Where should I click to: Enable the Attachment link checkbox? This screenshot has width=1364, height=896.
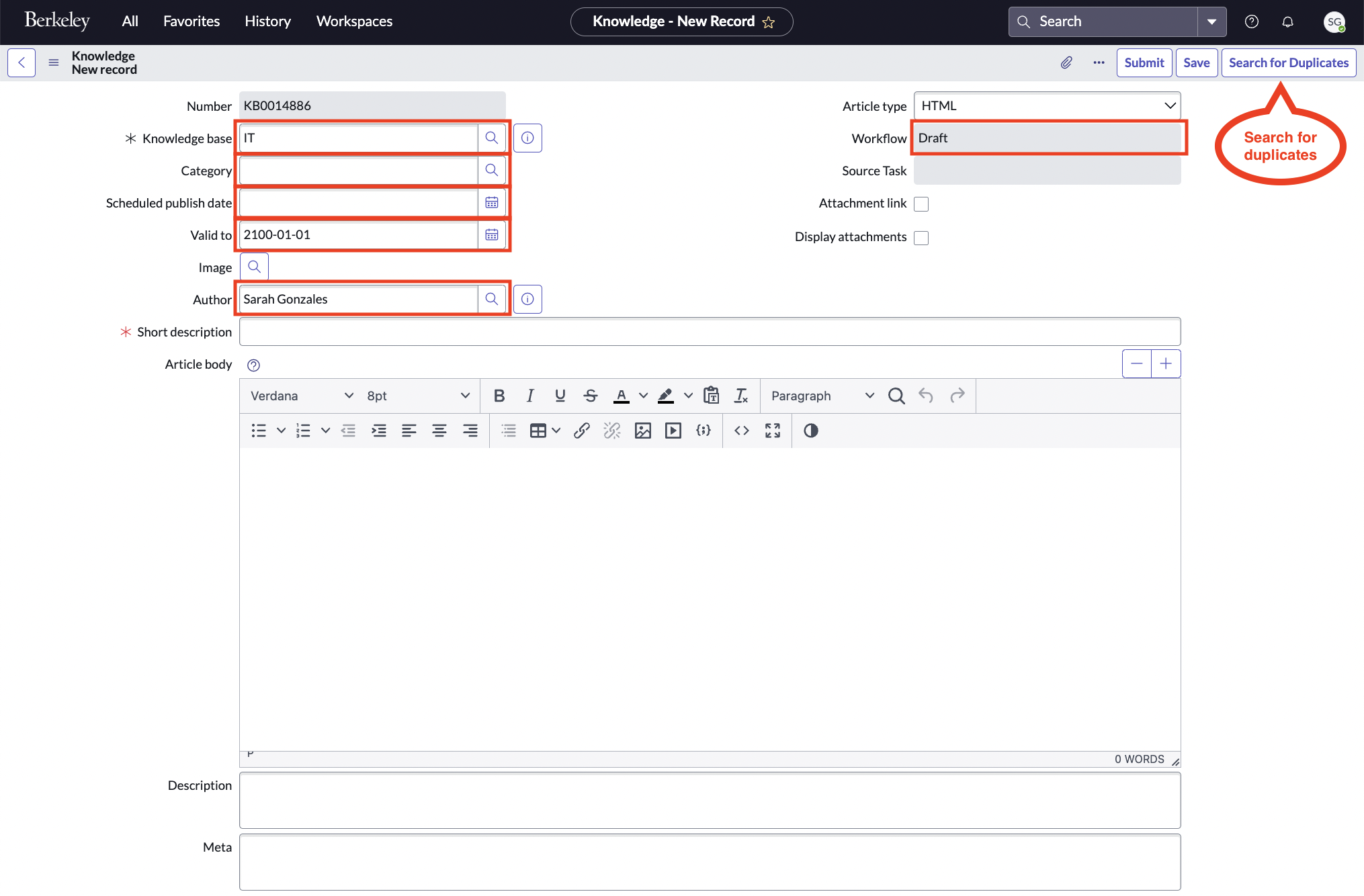coord(921,204)
